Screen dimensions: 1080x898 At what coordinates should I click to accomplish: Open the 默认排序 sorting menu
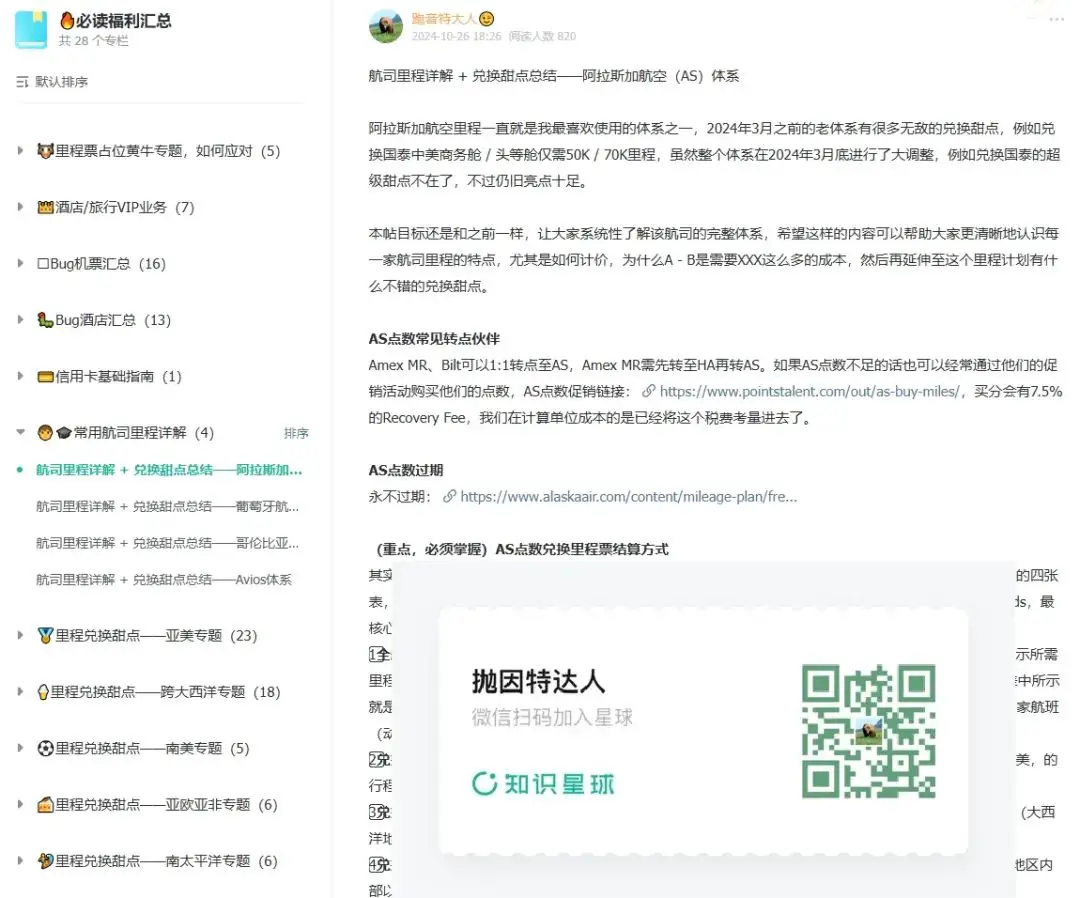point(60,80)
